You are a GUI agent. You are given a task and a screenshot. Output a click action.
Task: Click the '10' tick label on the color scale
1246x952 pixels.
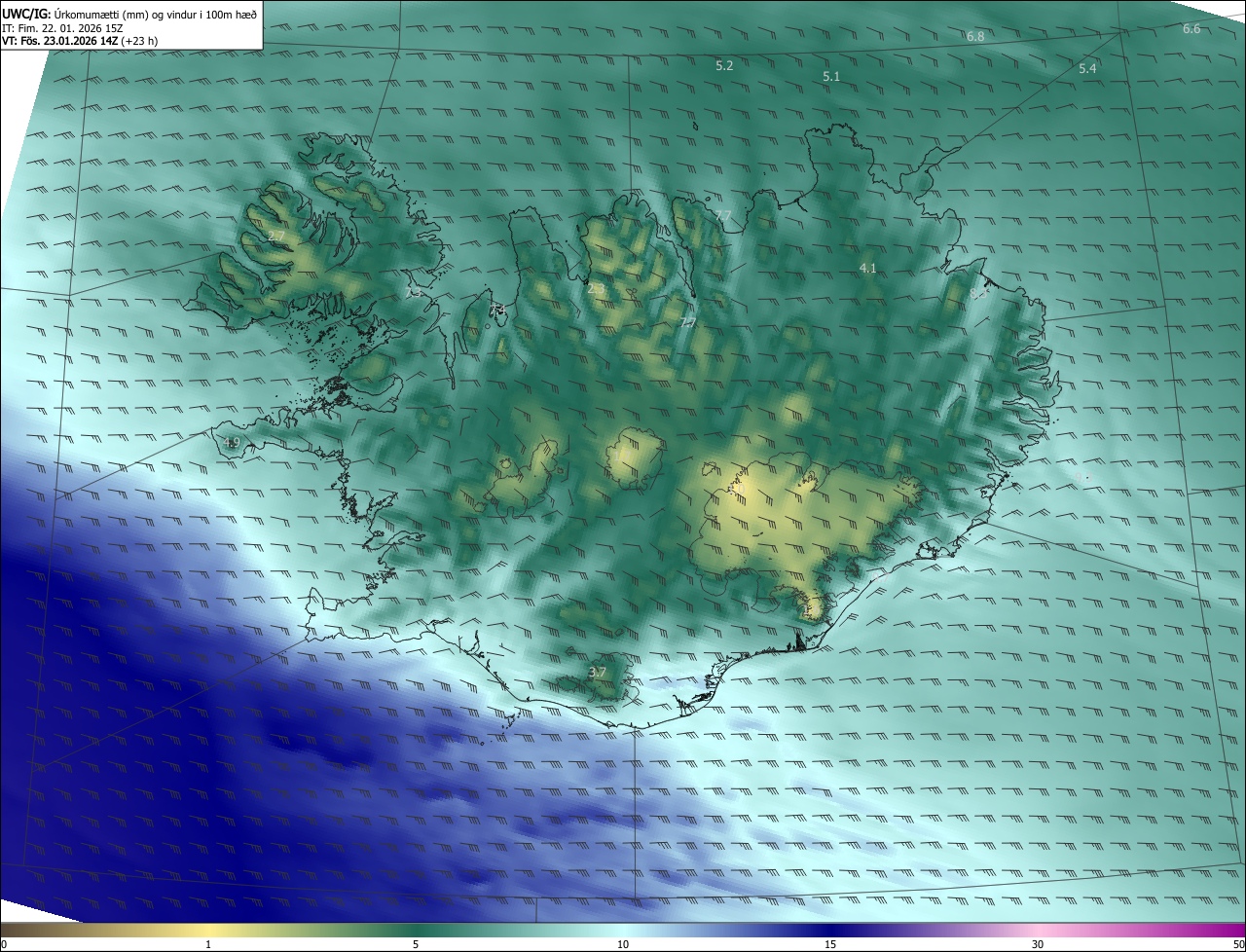pos(623,944)
